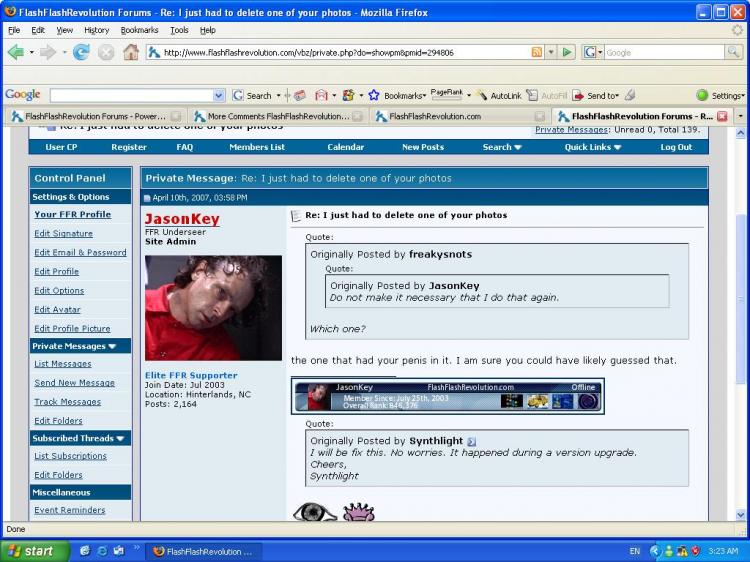
Task: Open Your FFR Profile link
Action: [72, 215]
